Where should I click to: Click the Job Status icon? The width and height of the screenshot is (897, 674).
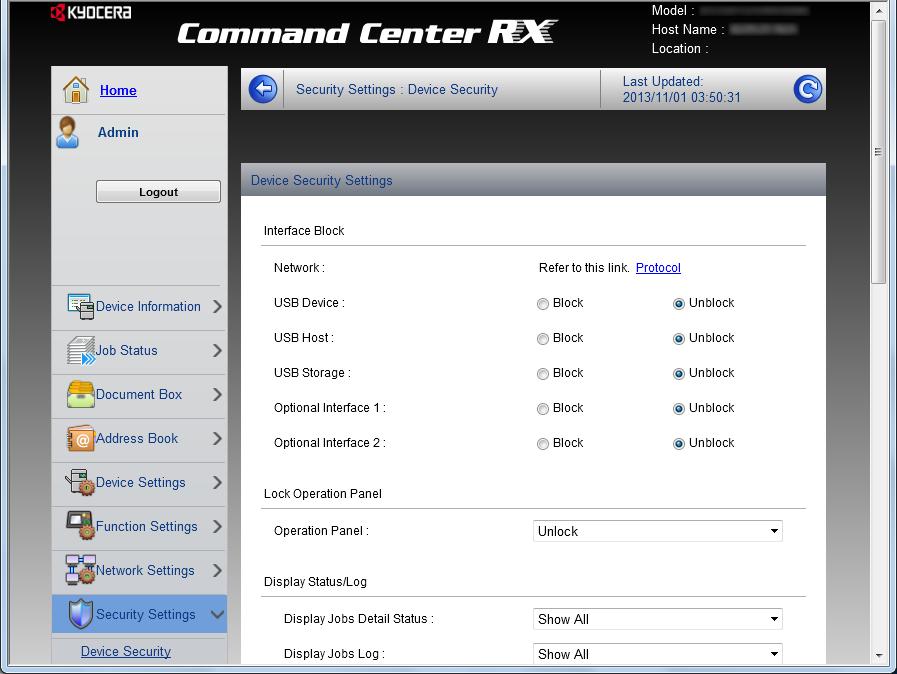[x=81, y=350]
